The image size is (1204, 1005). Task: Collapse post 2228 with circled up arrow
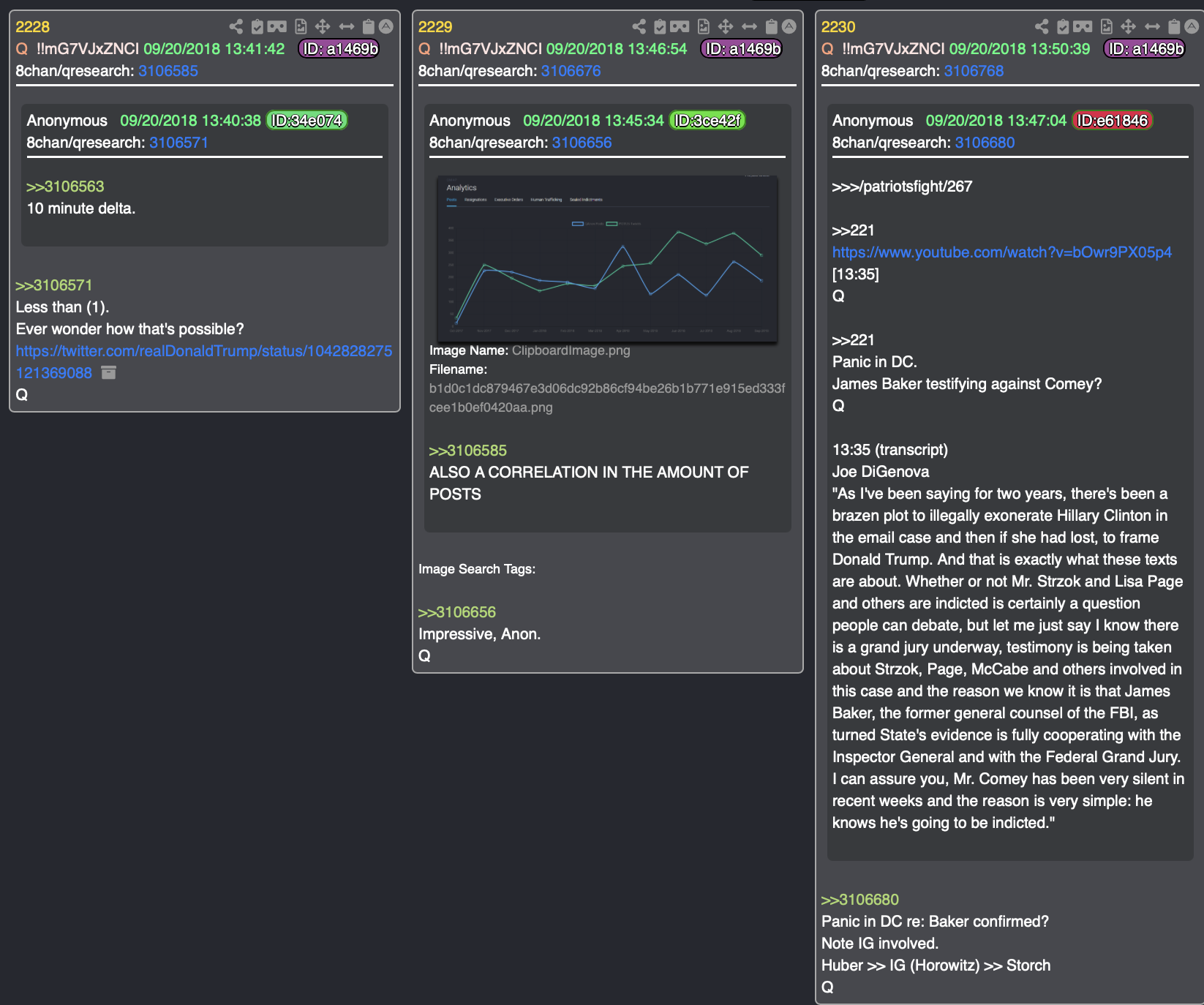coord(386,27)
